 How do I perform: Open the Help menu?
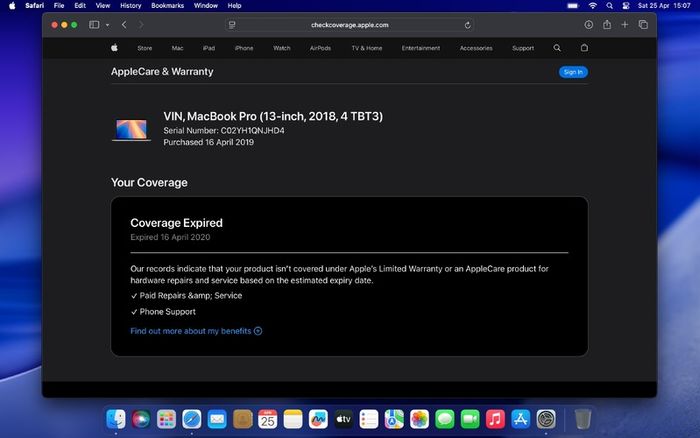click(x=234, y=6)
